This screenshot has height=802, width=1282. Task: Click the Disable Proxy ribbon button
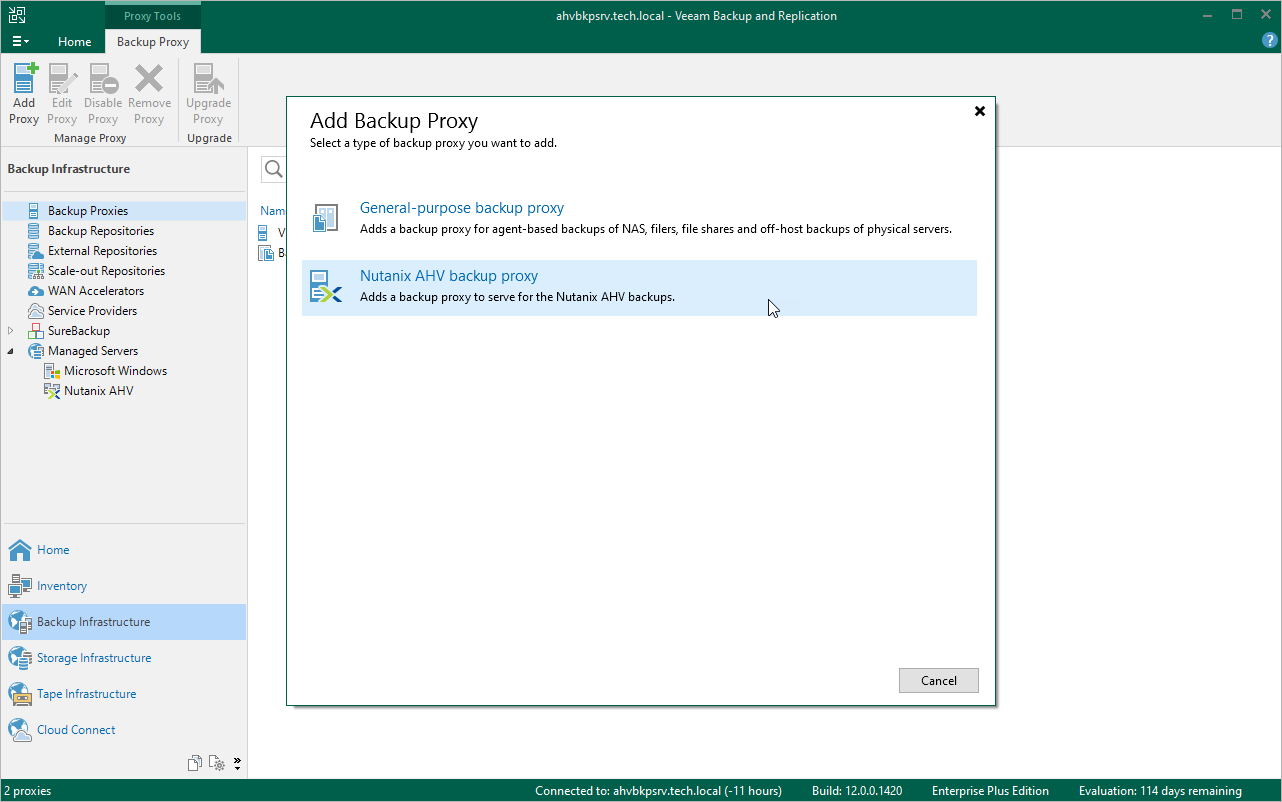point(103,94)
